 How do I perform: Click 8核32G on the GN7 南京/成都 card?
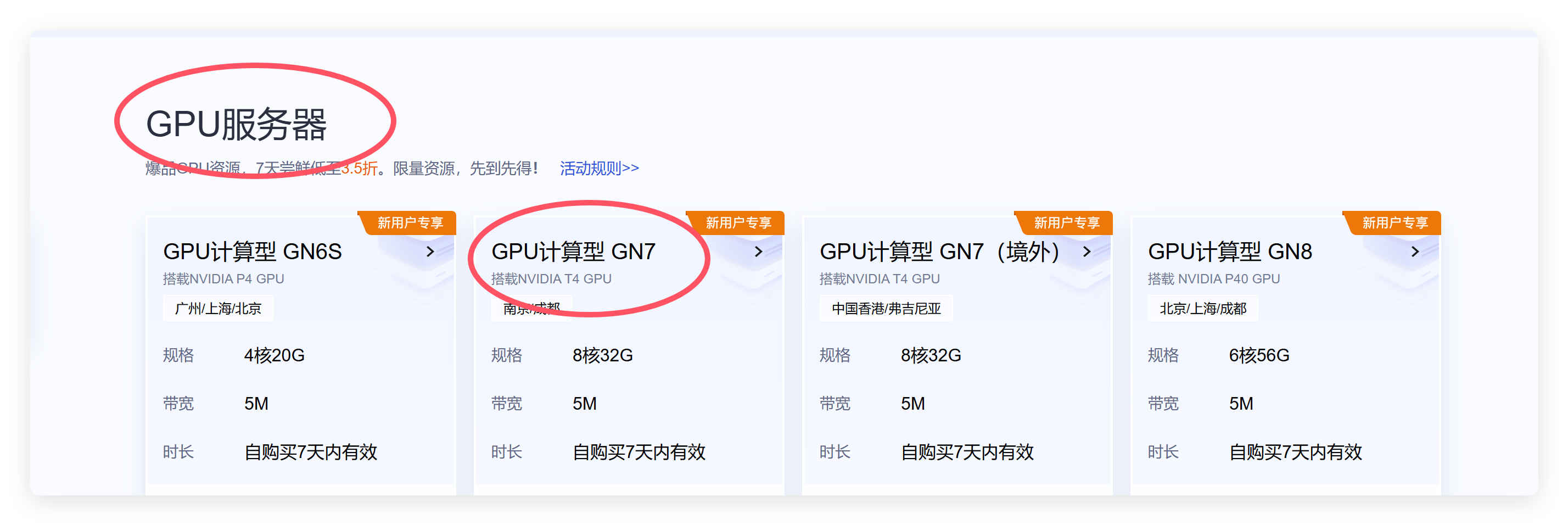[603, 355]
